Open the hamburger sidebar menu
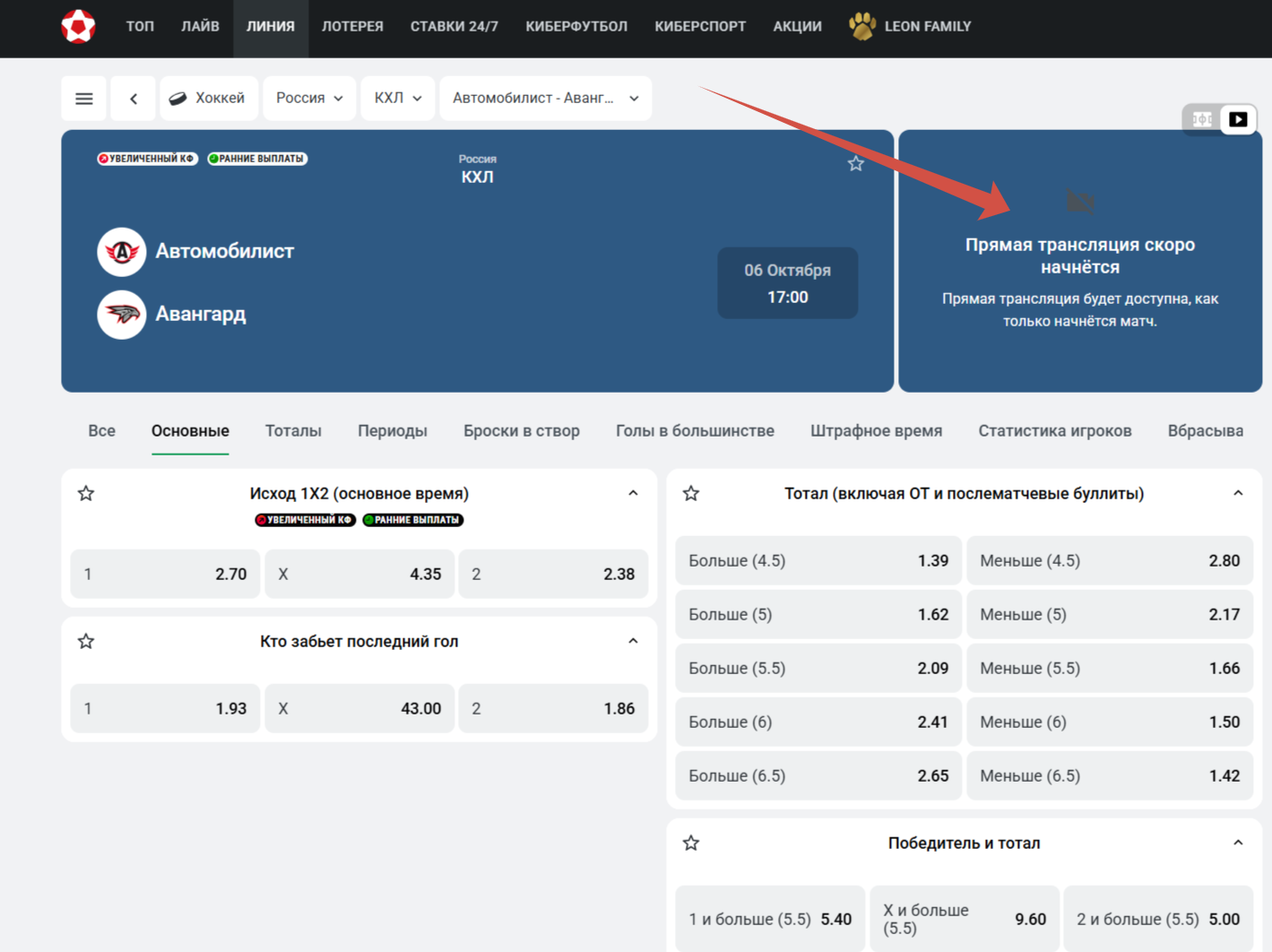This screenshot has width=1272, height=952. click(x=84, y=99)
